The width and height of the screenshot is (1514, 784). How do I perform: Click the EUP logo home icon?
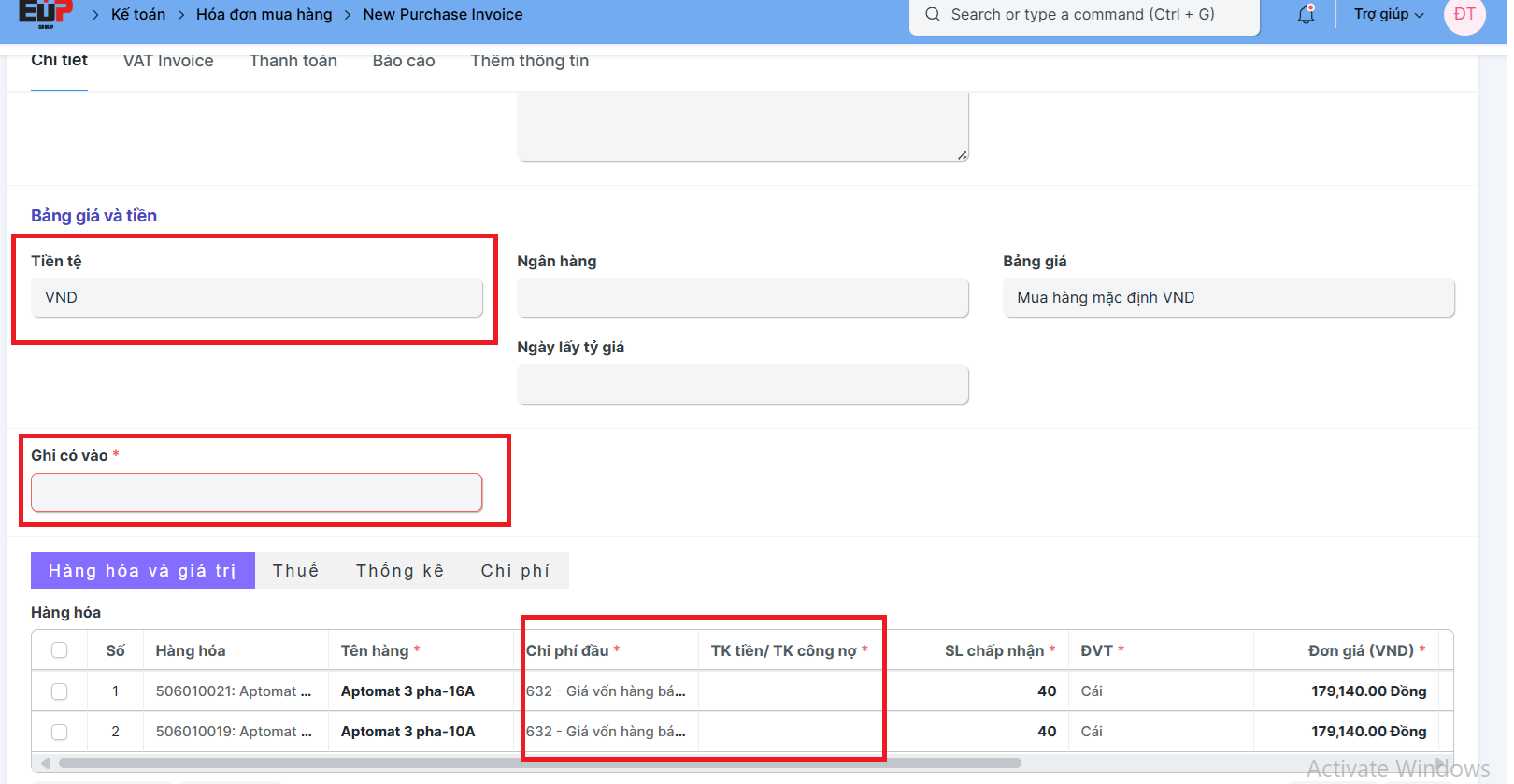click(45, 13)
